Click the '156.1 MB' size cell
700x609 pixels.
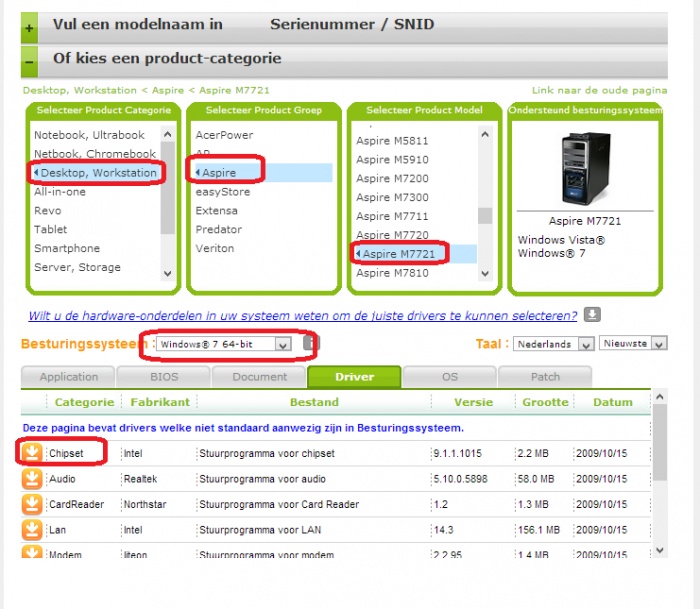point(538,530)
